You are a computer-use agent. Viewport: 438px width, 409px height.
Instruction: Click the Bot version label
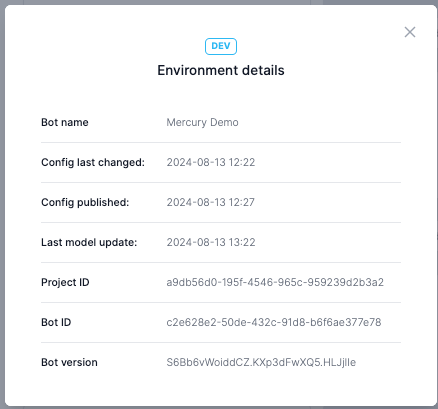[69, 362]
